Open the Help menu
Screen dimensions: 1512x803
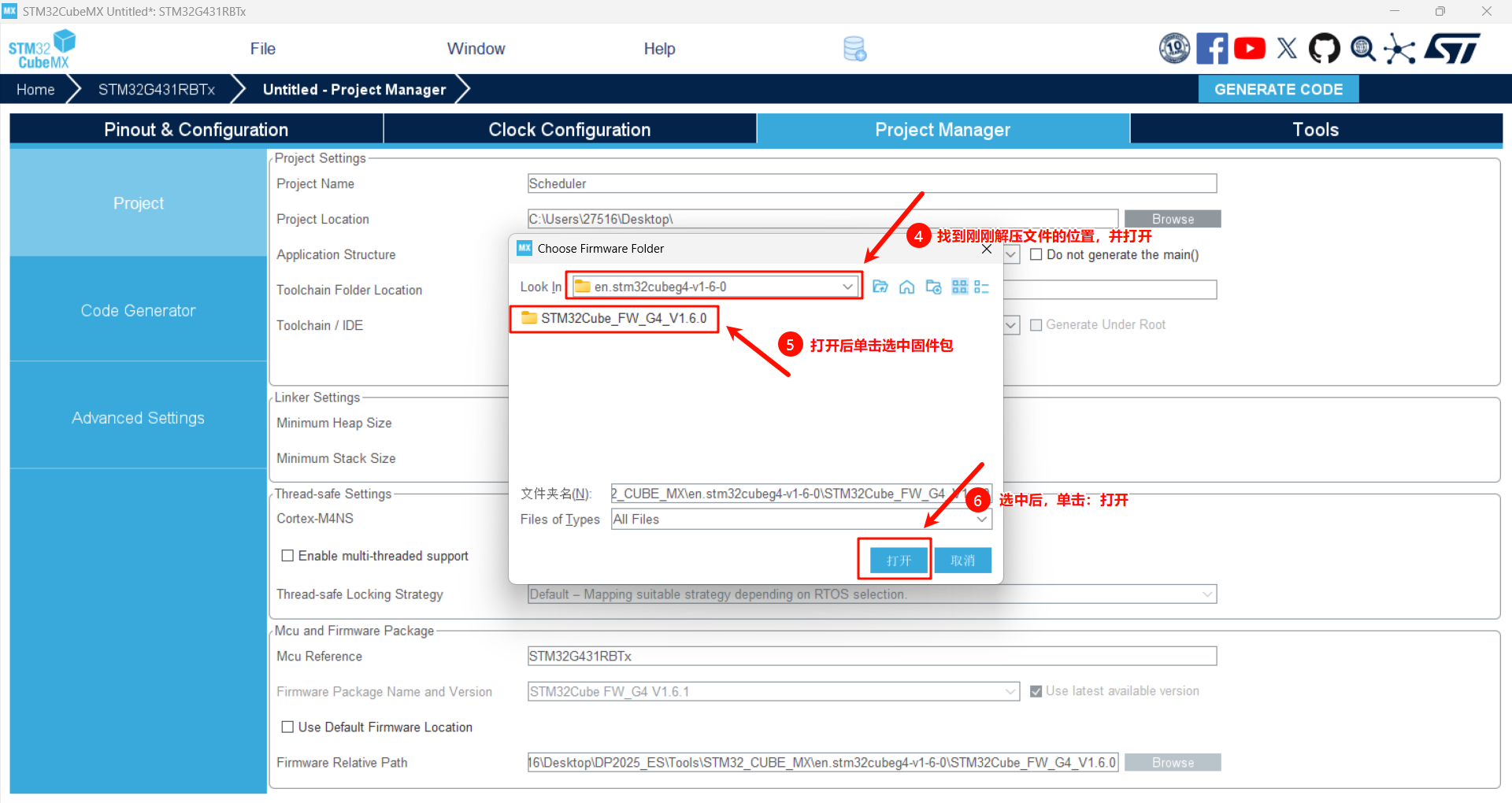click(660, 49)
